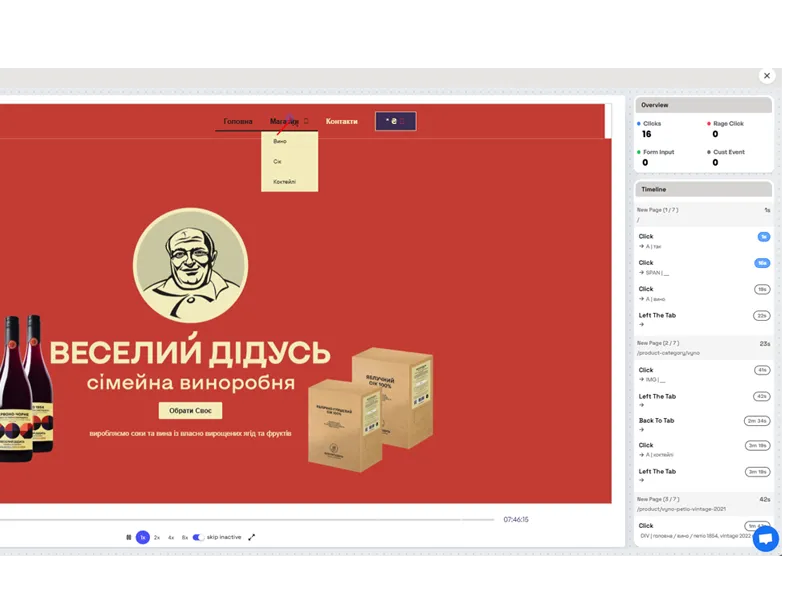Jump to the 41s click event badge
This screenshot has height=600, width=800.
[762, 370]
